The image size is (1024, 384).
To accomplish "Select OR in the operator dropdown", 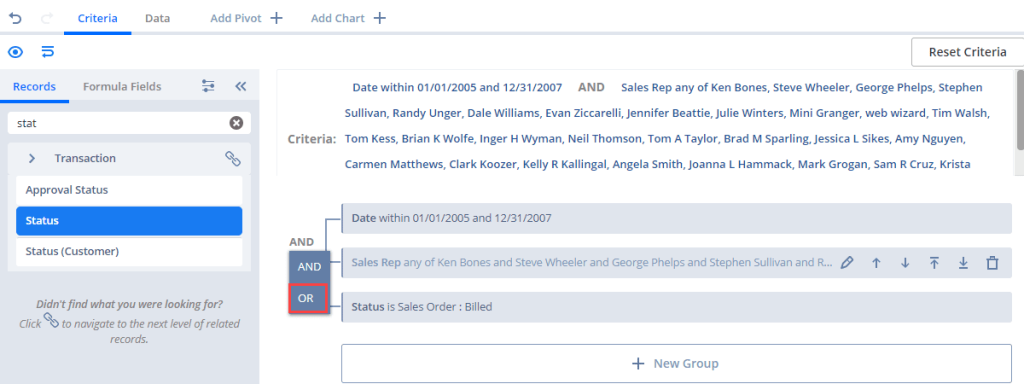I will pos(308,298).
